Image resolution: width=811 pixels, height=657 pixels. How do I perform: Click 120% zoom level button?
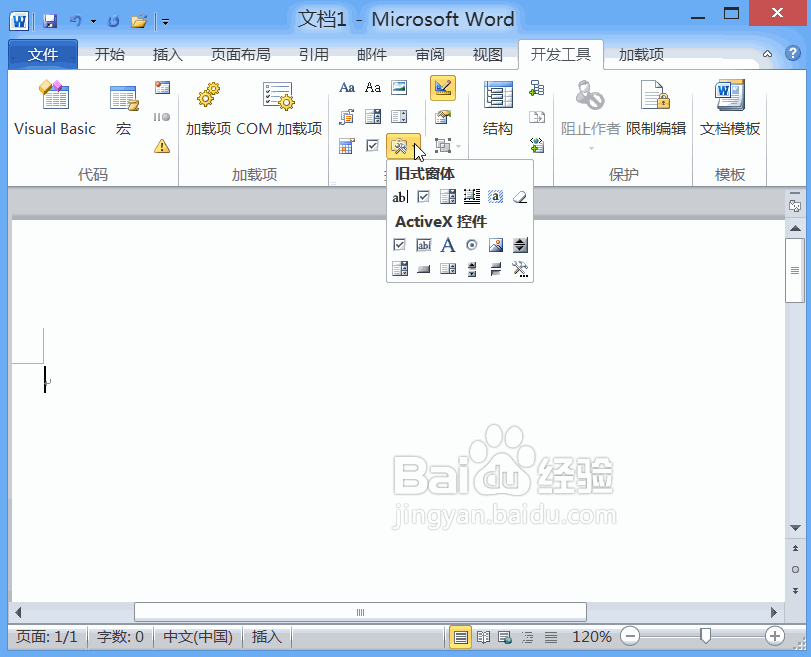pyautogui.click(x=592, y=637)
